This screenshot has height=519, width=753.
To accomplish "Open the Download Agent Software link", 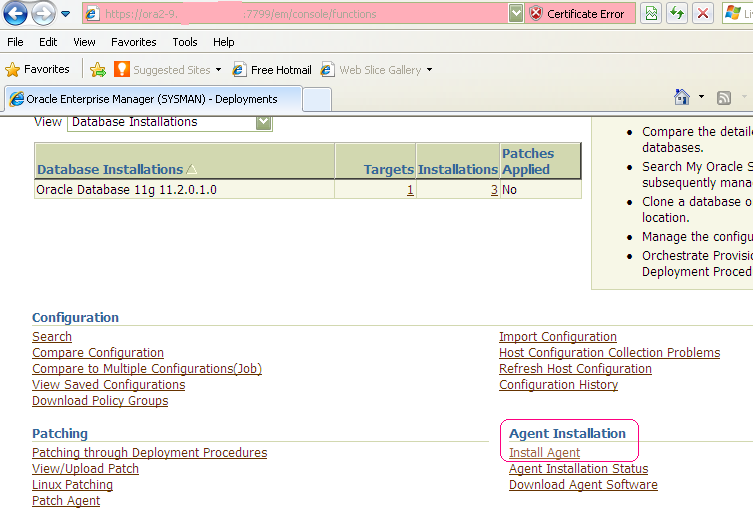I will point(583,485).
